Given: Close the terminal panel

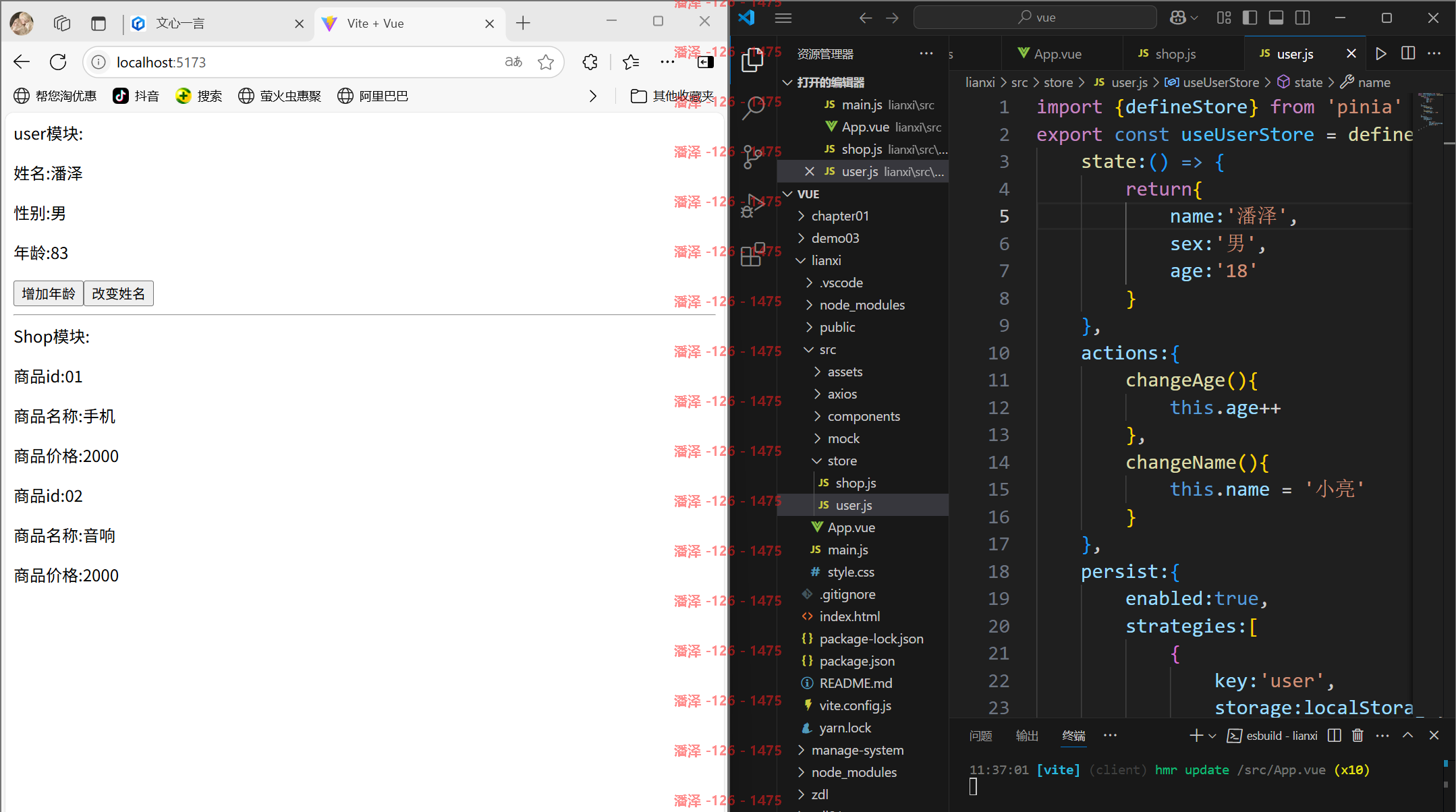Looking at the screenshot, I should pos(1434,736).
